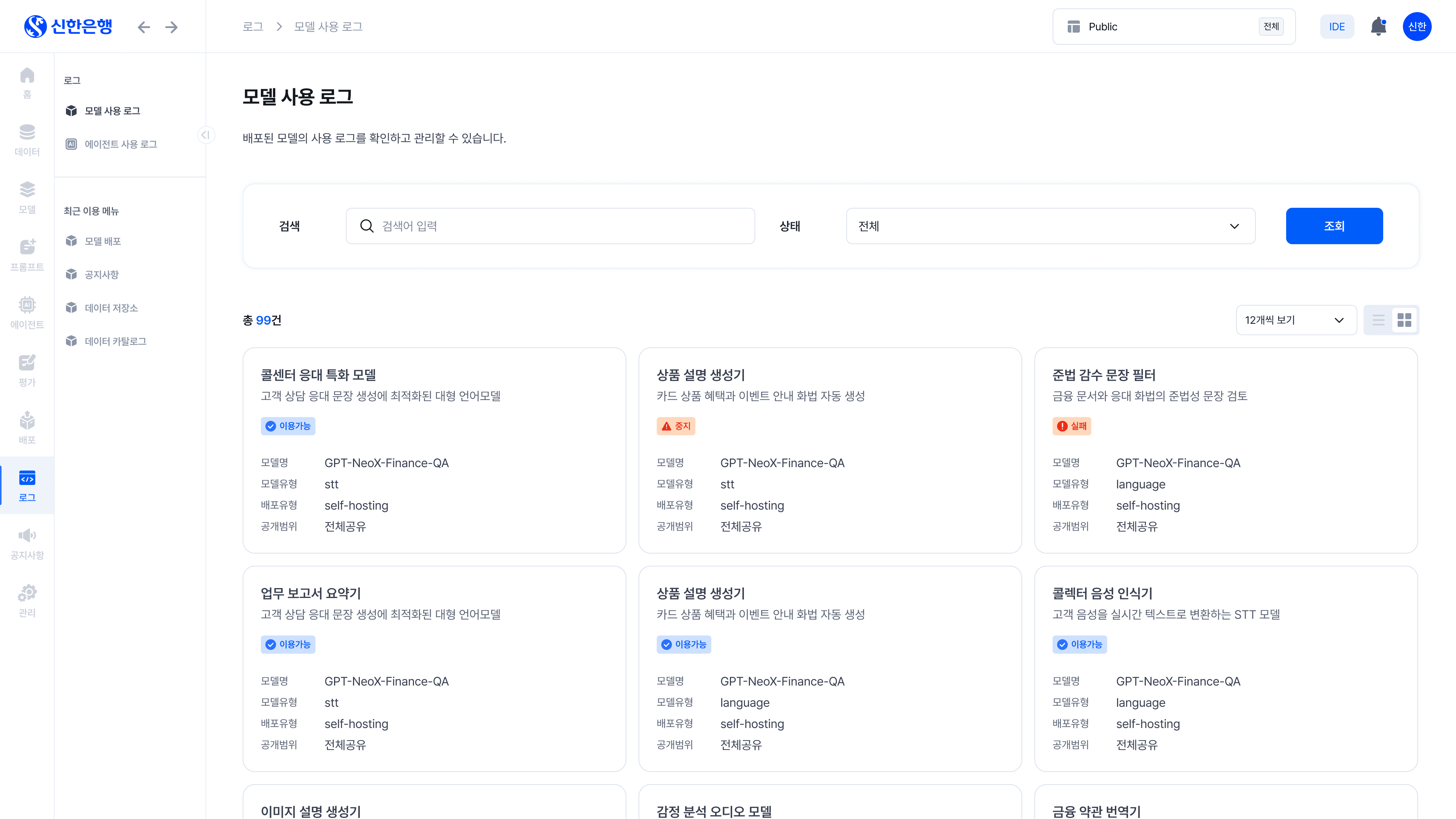Click the 검색어 입력 search field
Image resolution: width=1456 pixels, height=819 pixels.
pos(550,226)
